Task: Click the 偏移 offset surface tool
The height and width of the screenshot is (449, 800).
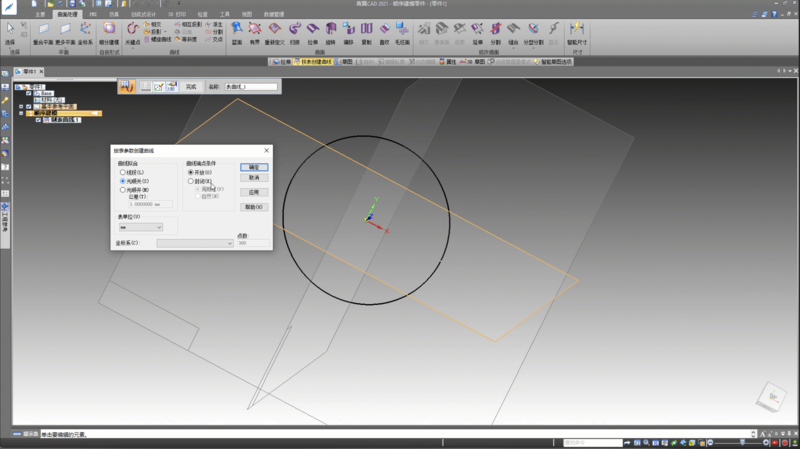Action: pos(348,33)
